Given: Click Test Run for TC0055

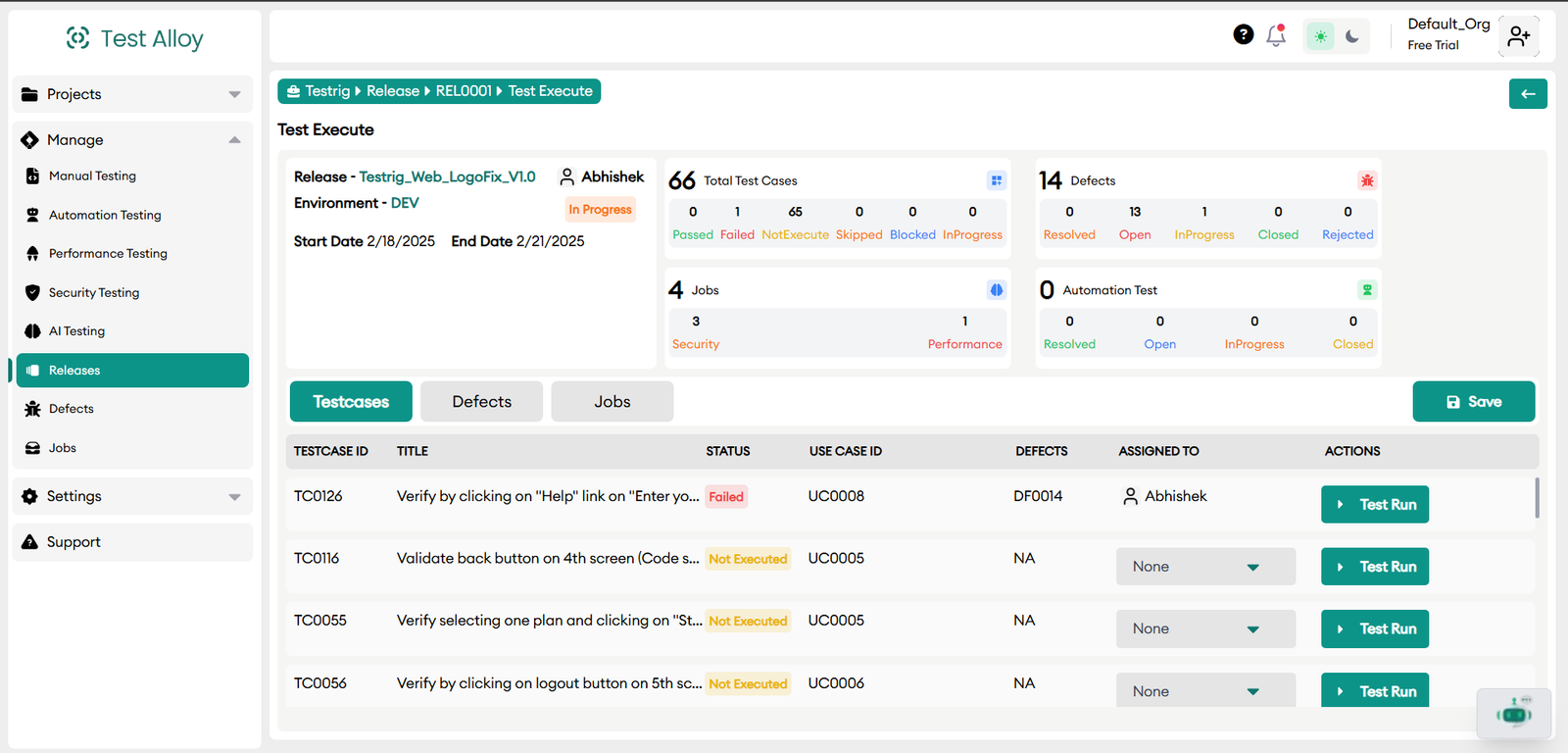Looking at the screenshot, I should [1375, 629].
